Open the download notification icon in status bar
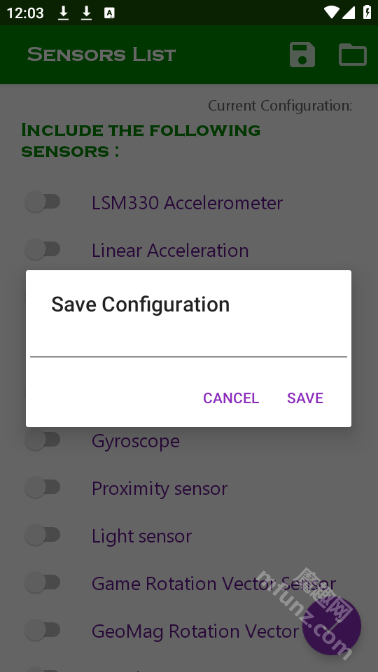 [x=63, y=13]
